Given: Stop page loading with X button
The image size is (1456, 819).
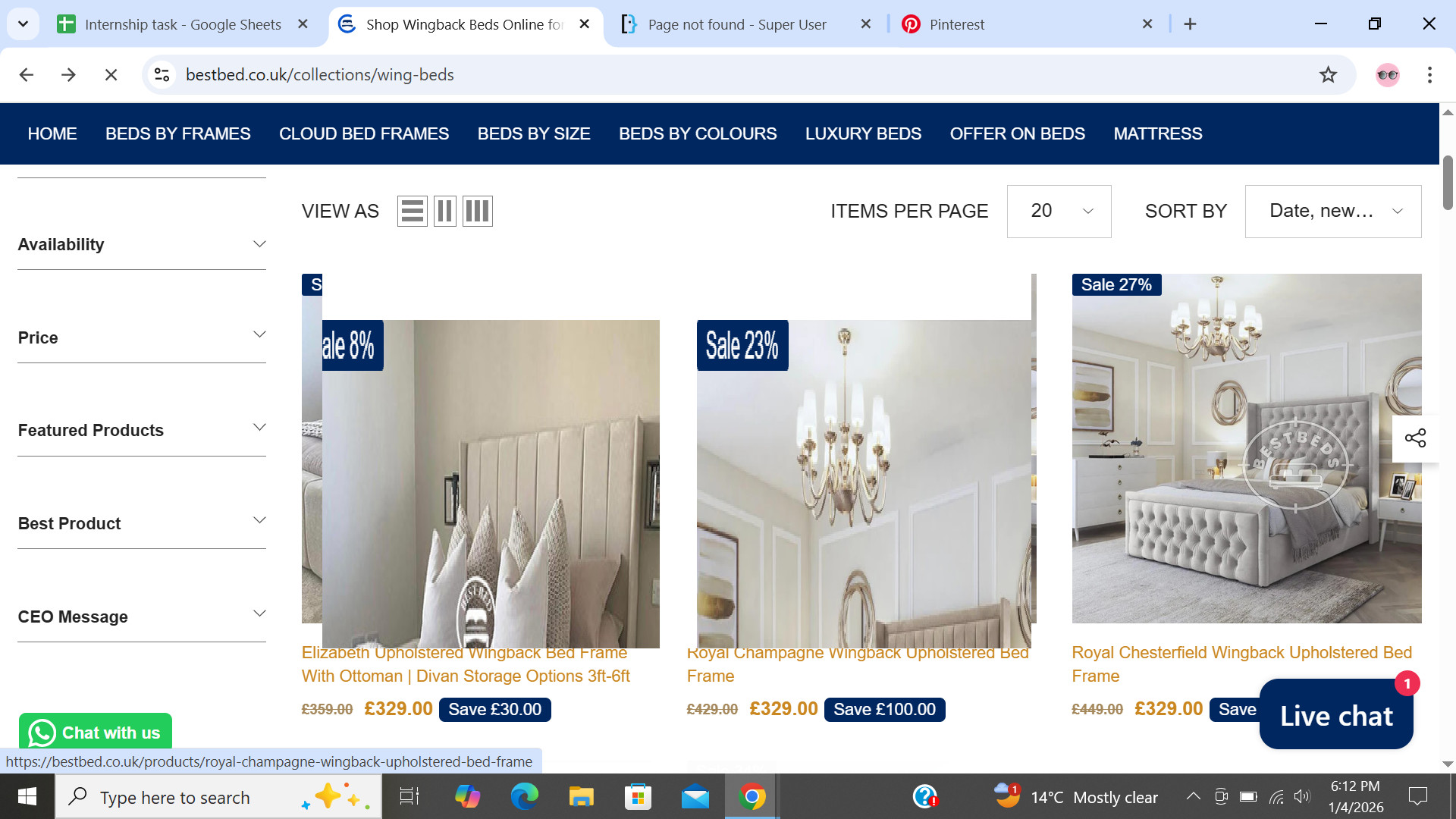Looking at the screenshot, I should (x=111, y=74).
